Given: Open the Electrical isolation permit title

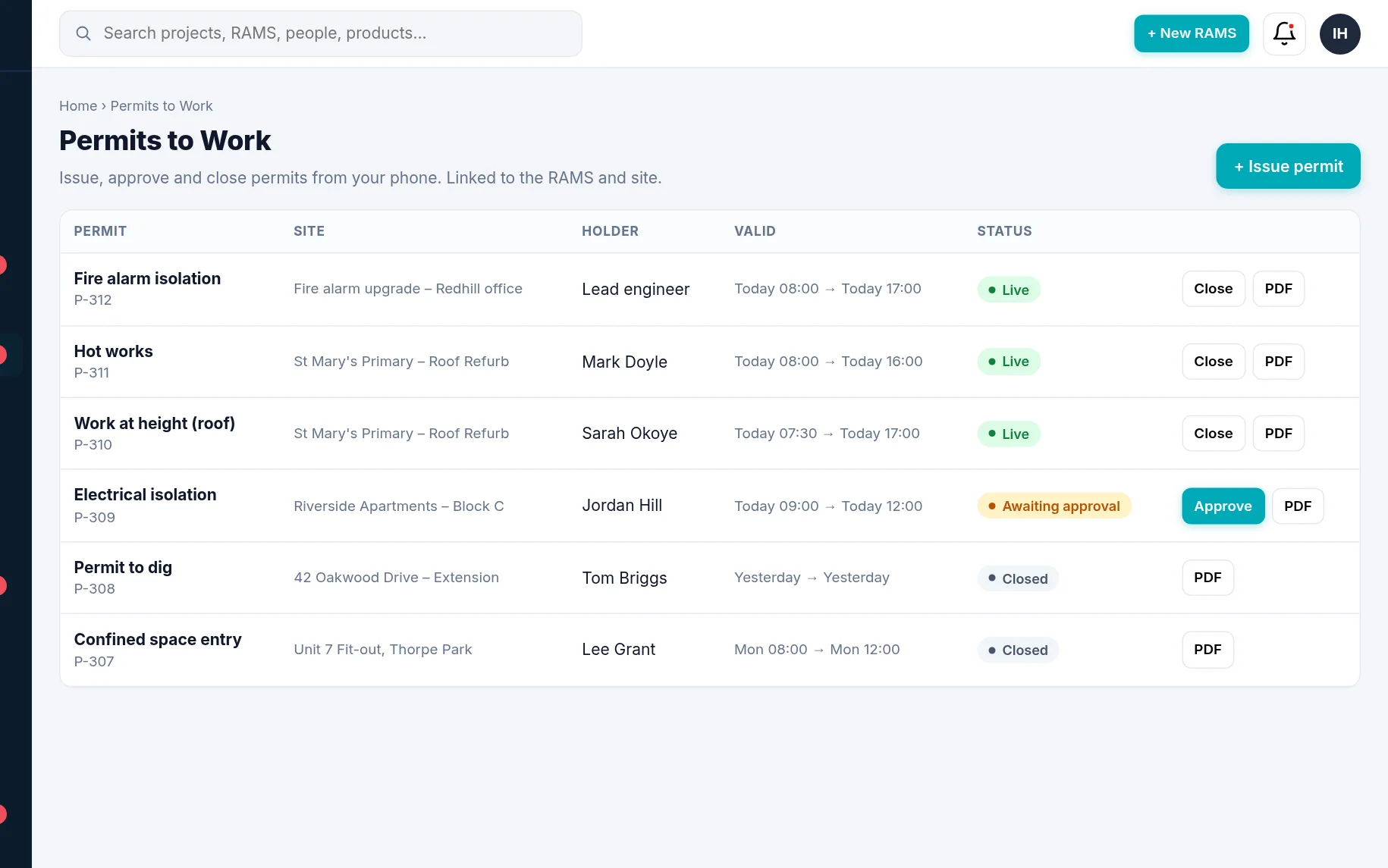Looking at the screenshot, I should (145, 495).
